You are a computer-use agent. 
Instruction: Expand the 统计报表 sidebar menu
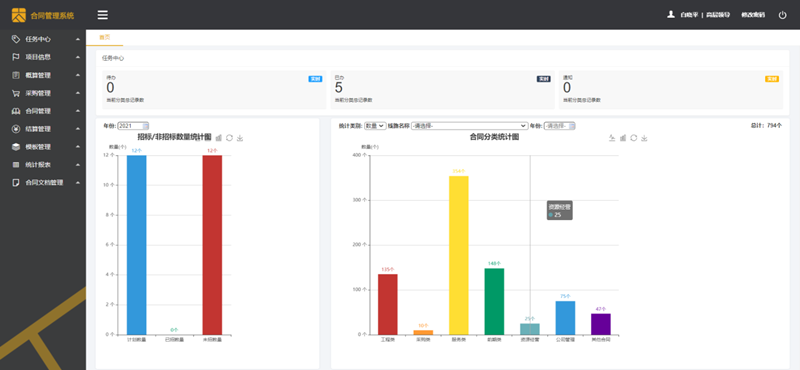[43, 165]
